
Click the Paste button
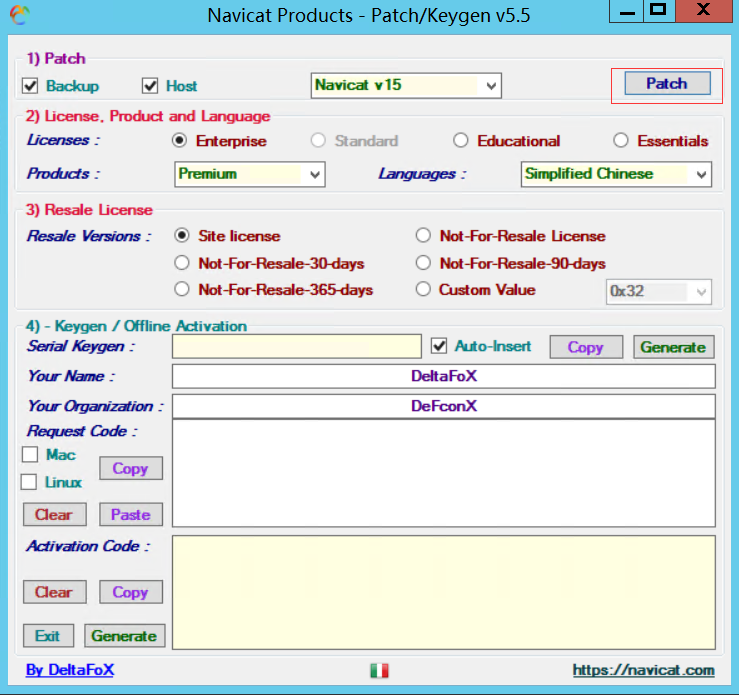pyautogui.click(x=131, y=515)
